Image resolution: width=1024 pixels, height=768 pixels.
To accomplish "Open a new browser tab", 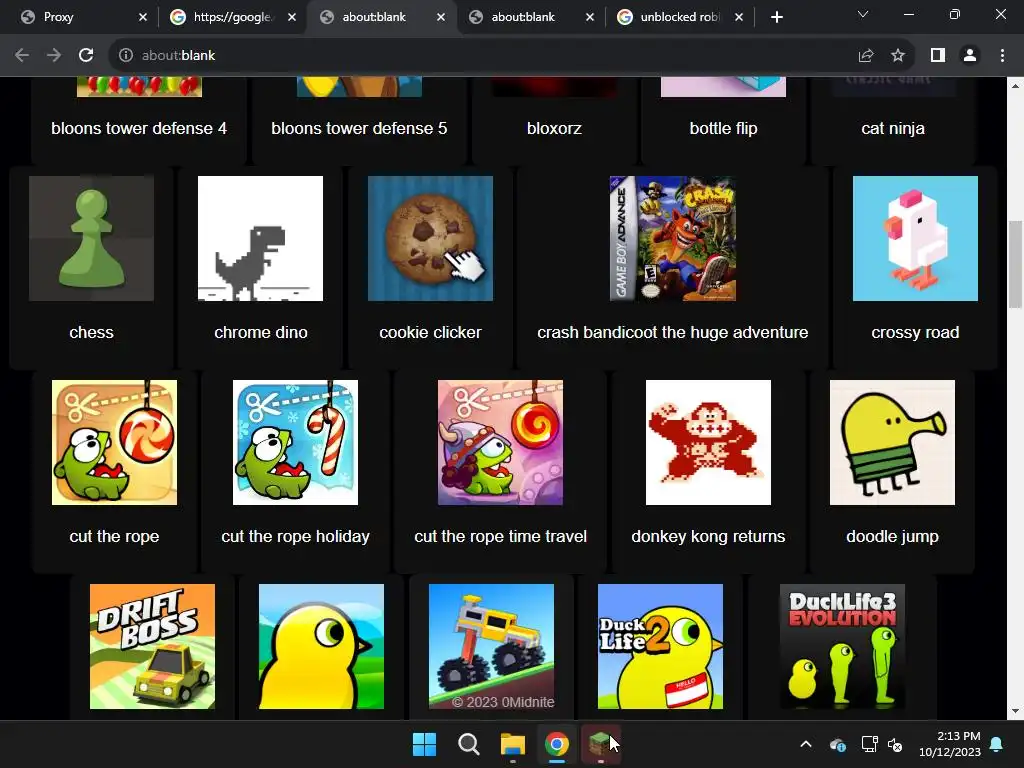I will tap(776, 18).
